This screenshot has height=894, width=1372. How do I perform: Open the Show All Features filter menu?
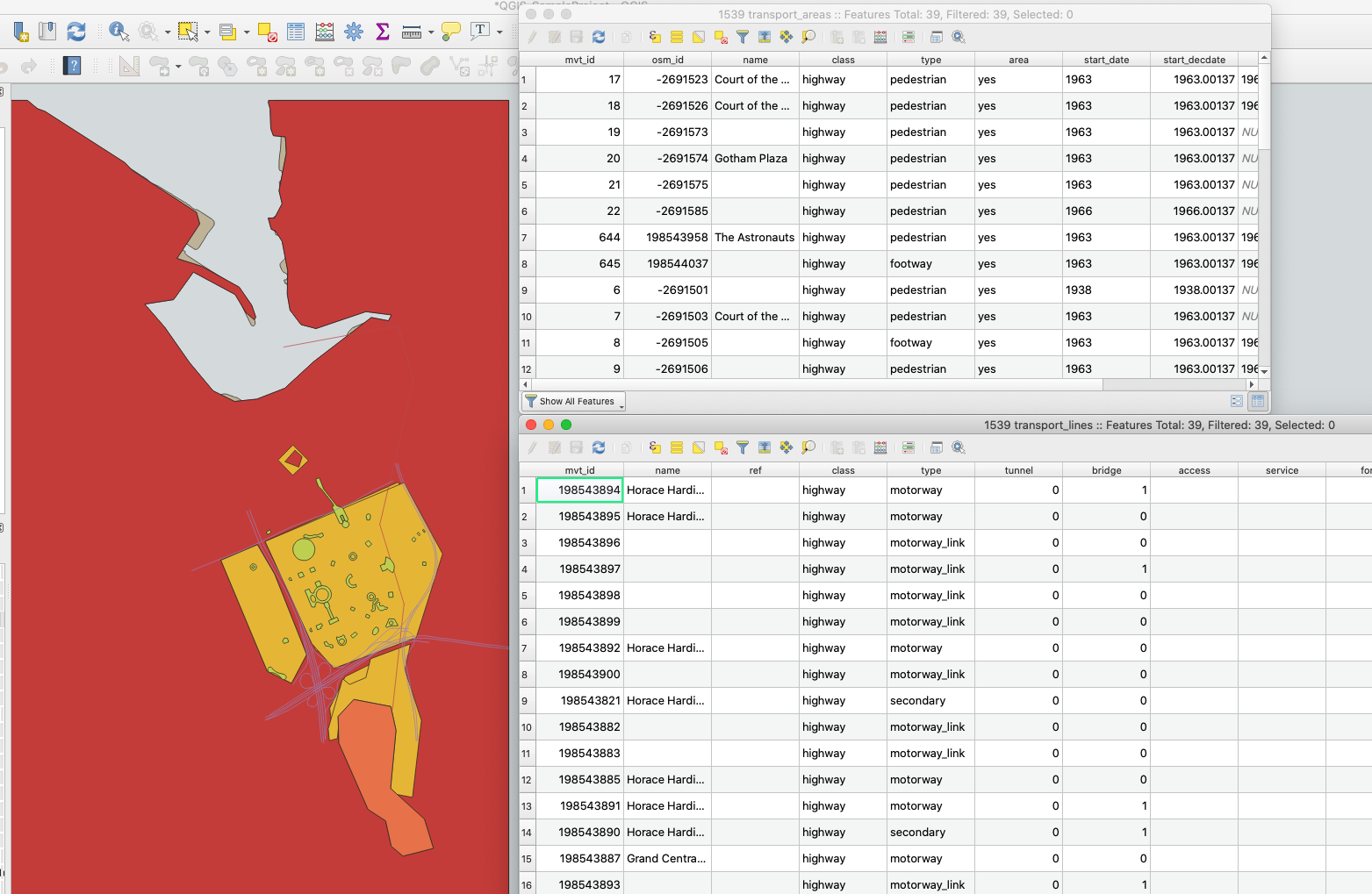pos(574,401)
